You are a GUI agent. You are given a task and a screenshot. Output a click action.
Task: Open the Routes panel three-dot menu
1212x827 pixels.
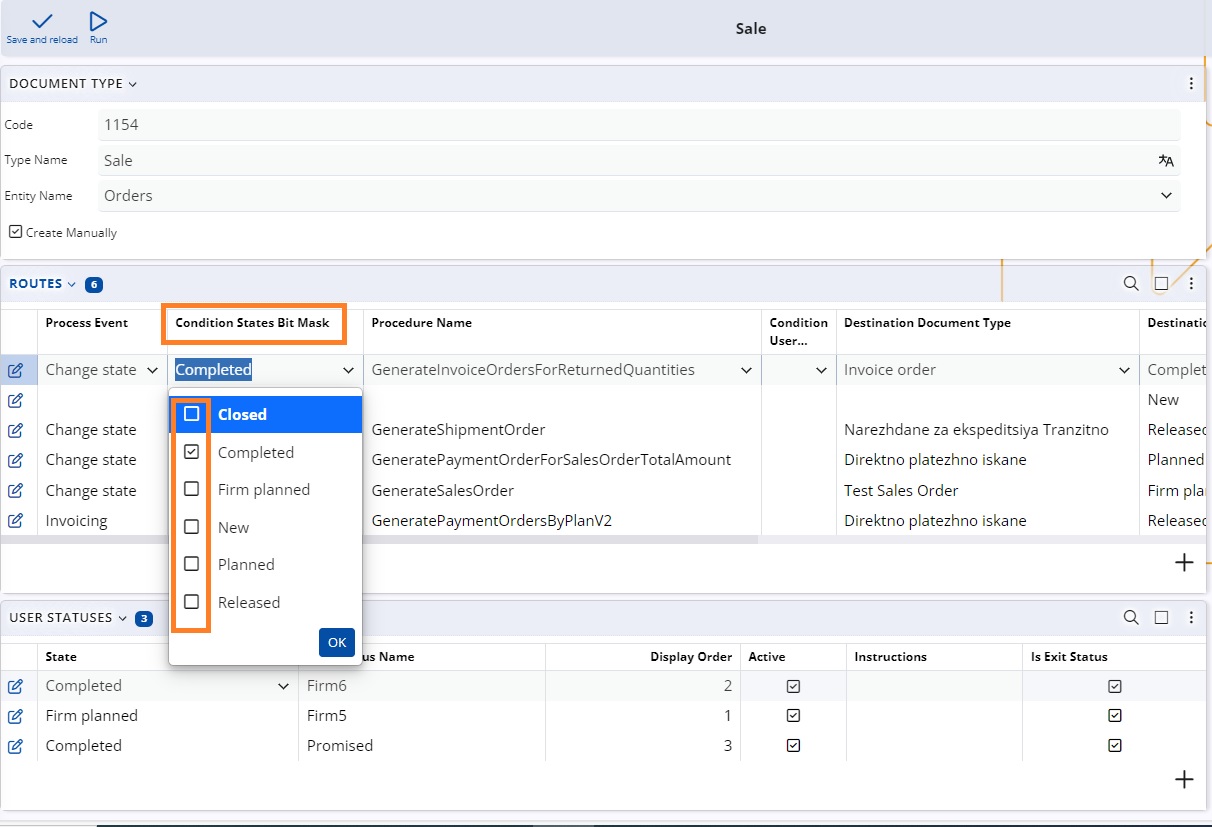(1191, 284)
